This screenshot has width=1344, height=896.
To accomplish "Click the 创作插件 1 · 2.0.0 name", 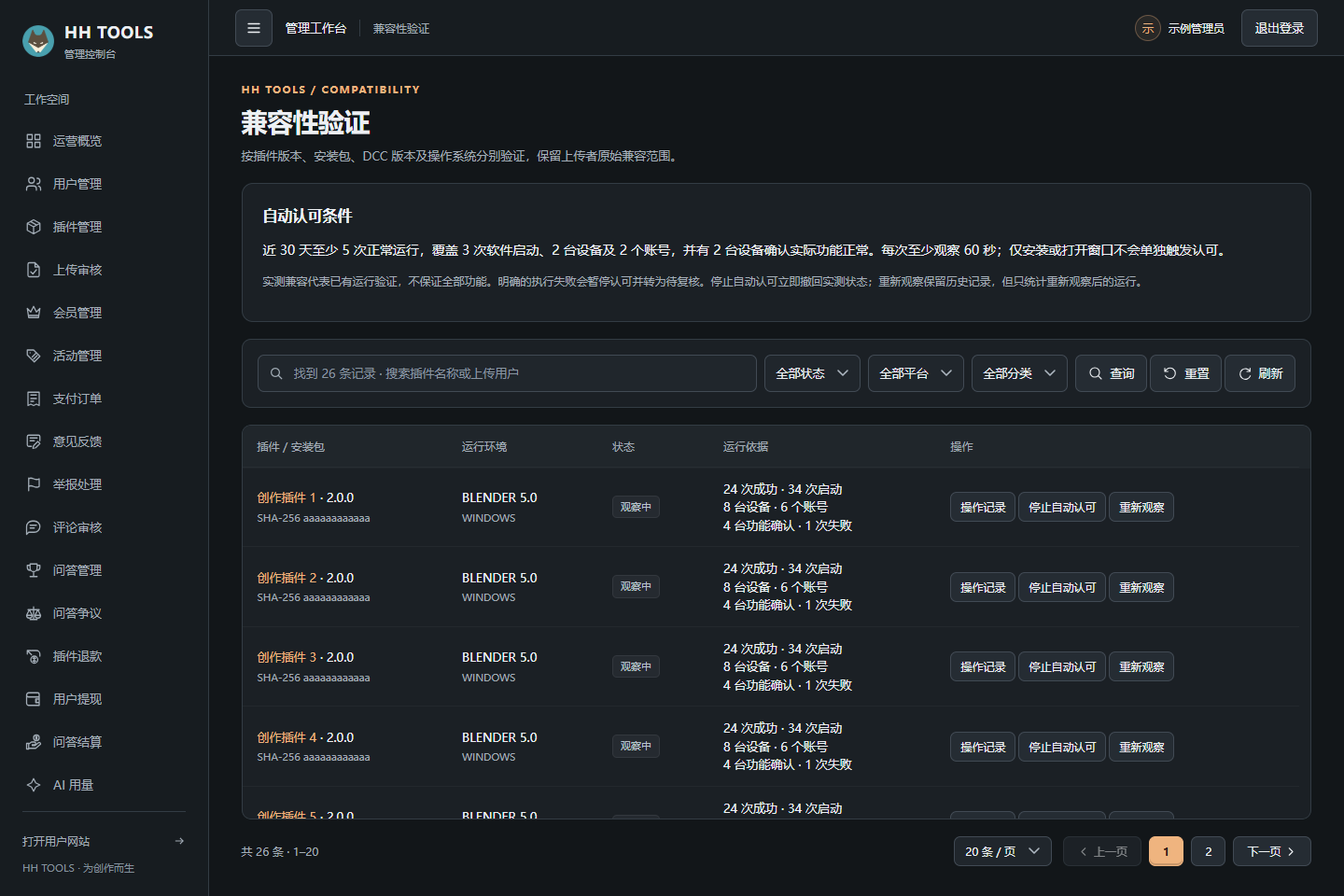I will (x=305, y=497).
